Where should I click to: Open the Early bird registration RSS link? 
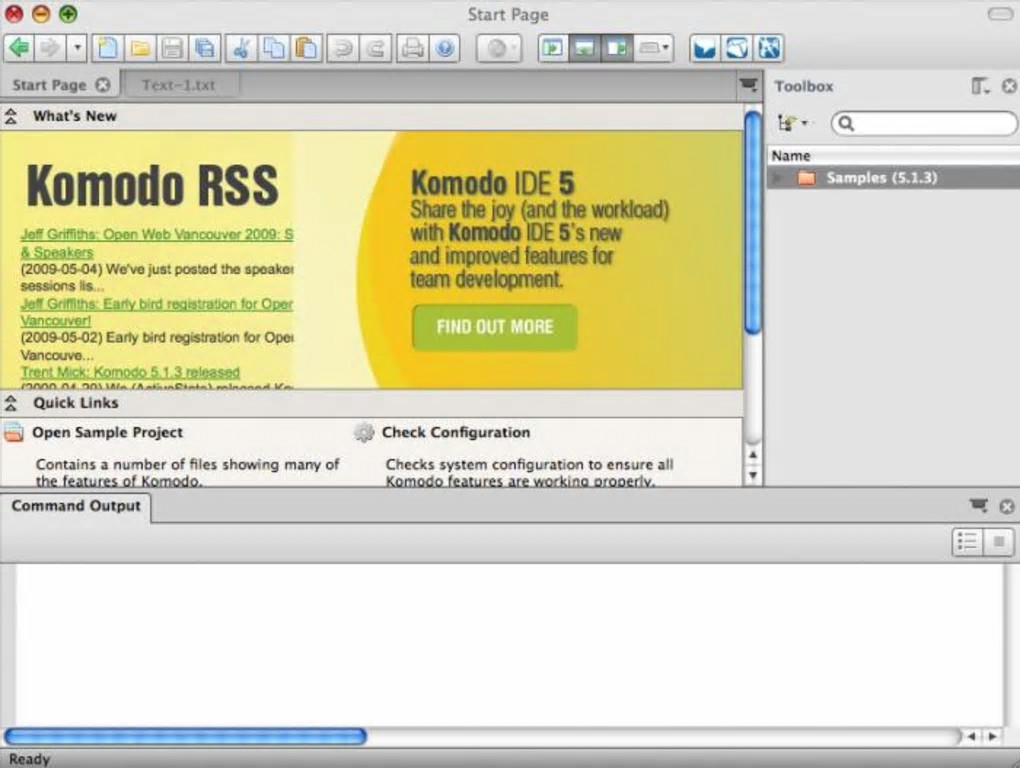[157, 312]
